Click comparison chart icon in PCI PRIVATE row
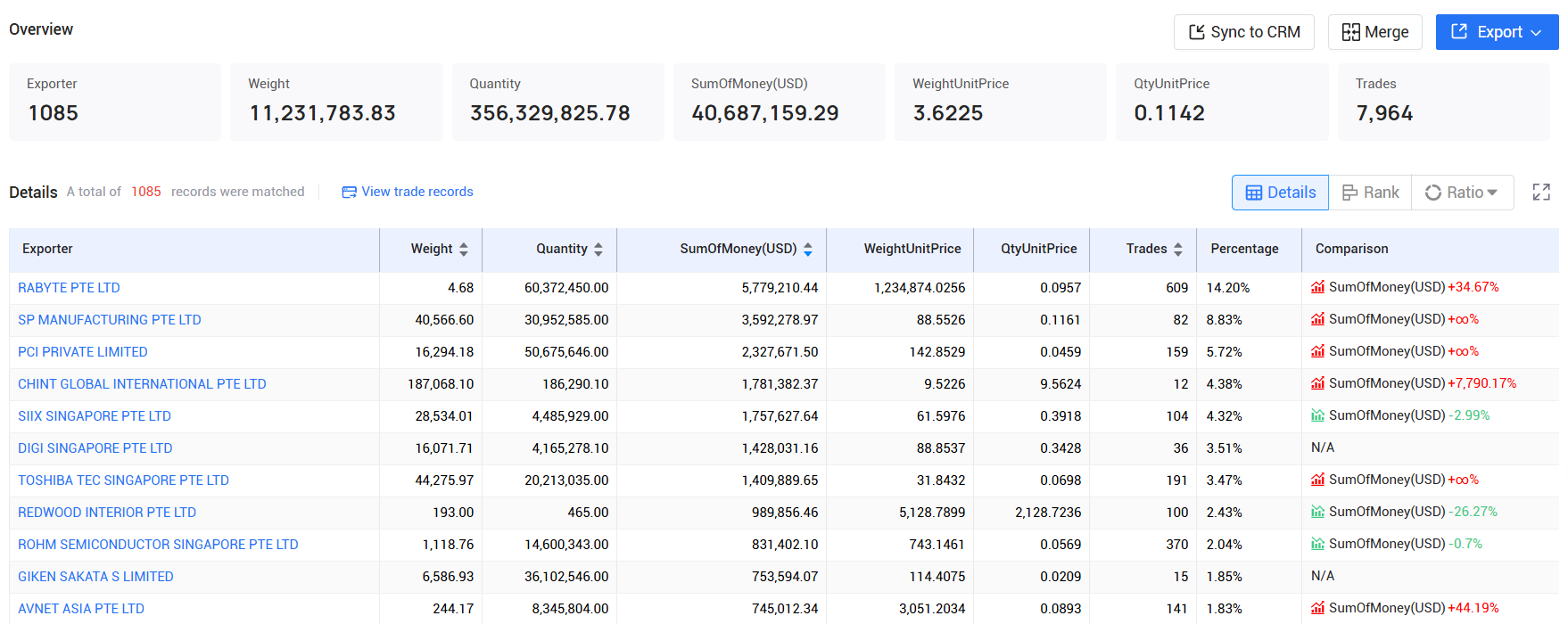The image size is (1568, 624). click(x=1317, y=351)
